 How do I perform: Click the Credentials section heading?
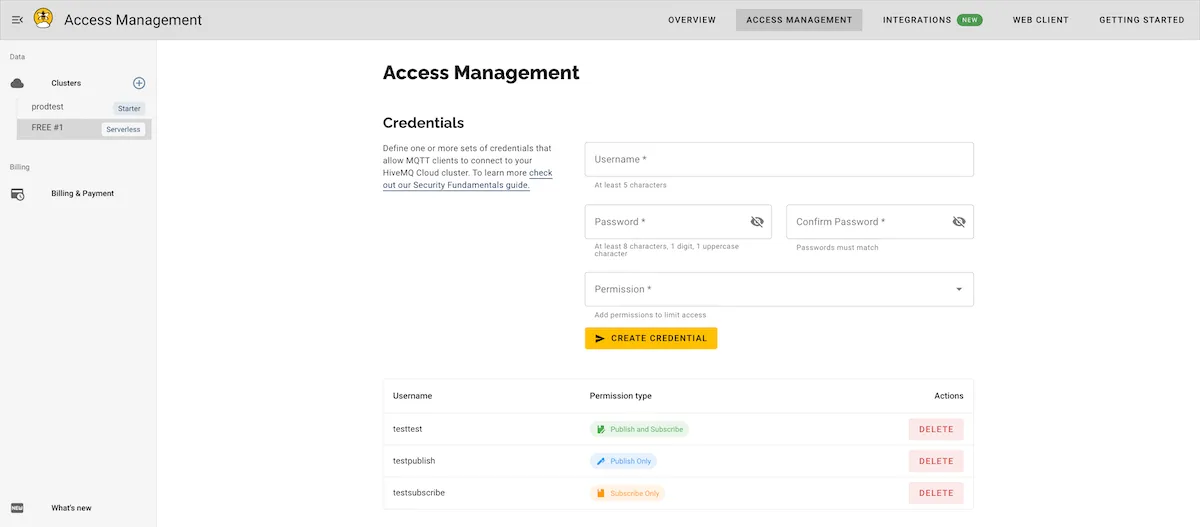423,123
